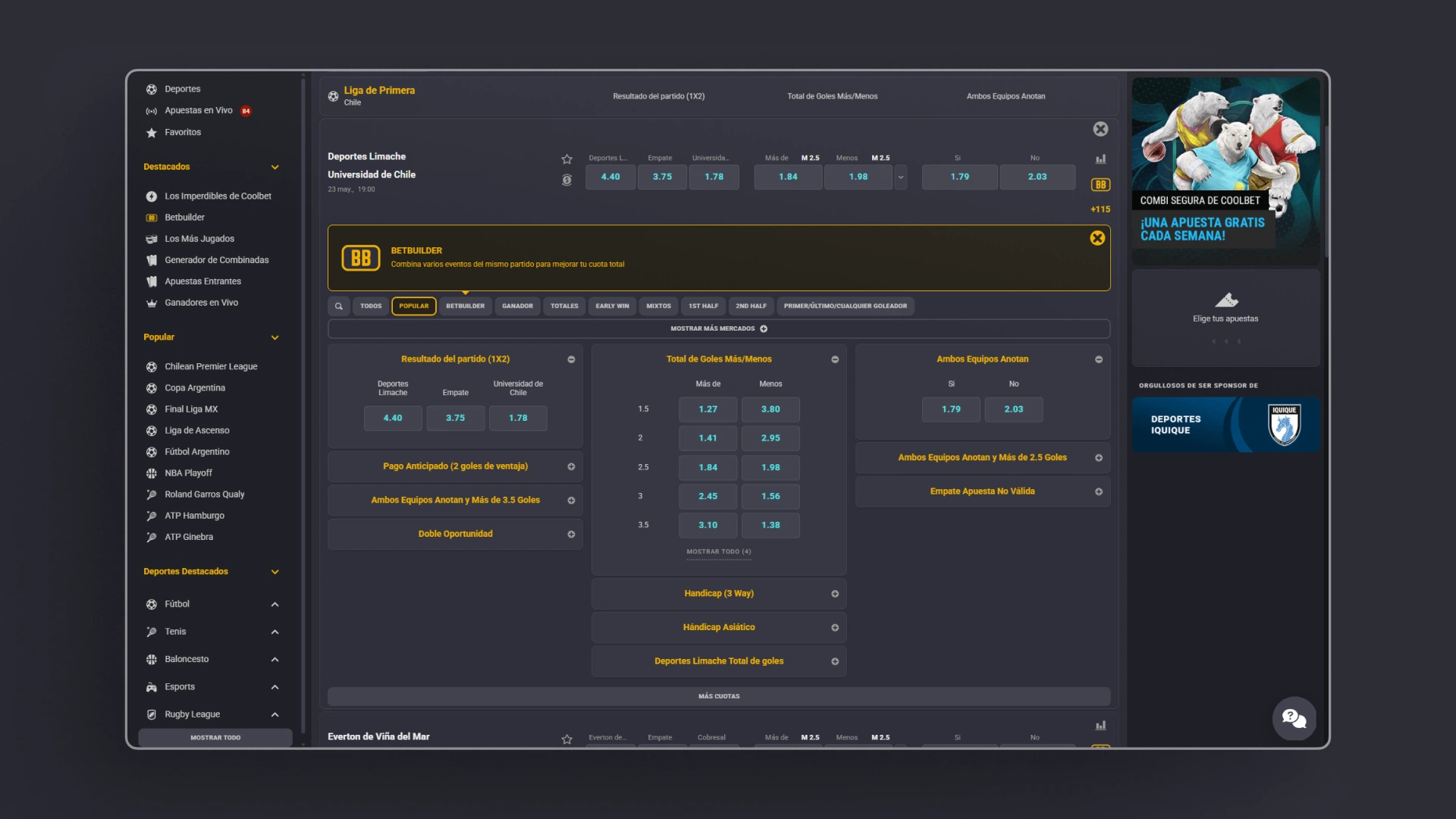Switch to BETBUILDER tab
Viewport: 1456px width, 819px height.
pos(465,306)
